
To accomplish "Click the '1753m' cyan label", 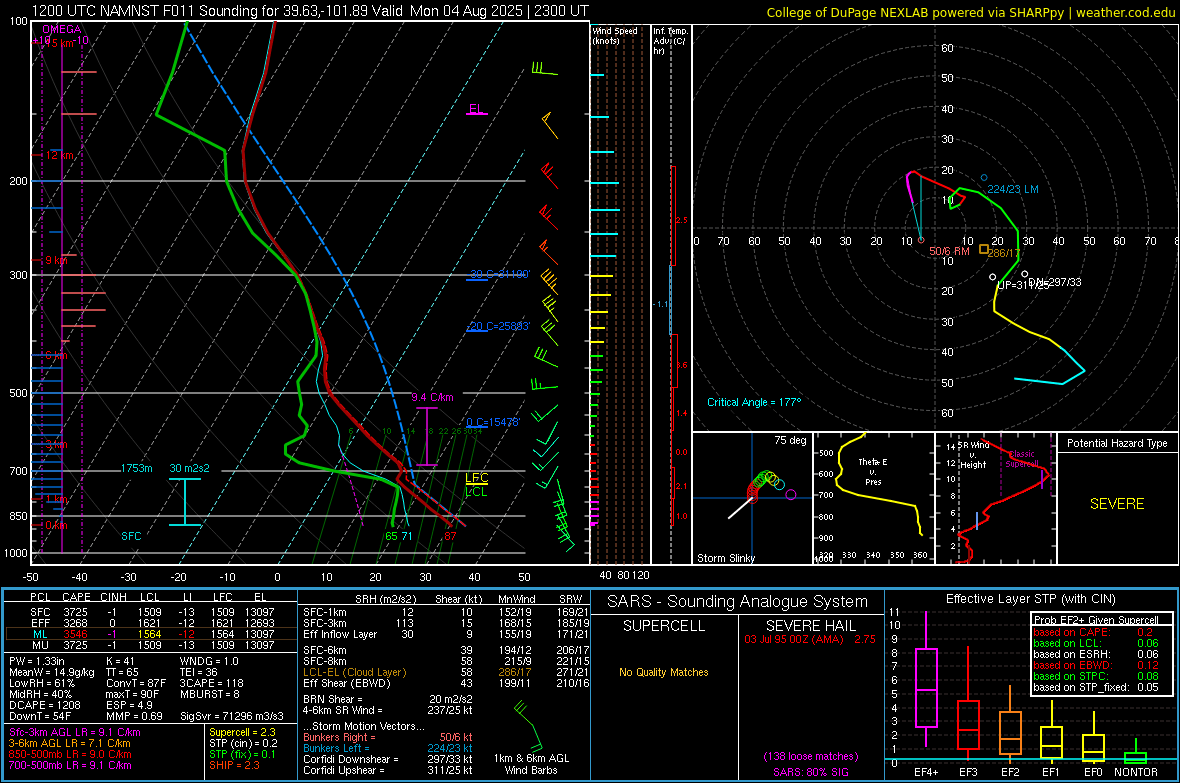I will (136, 468).
